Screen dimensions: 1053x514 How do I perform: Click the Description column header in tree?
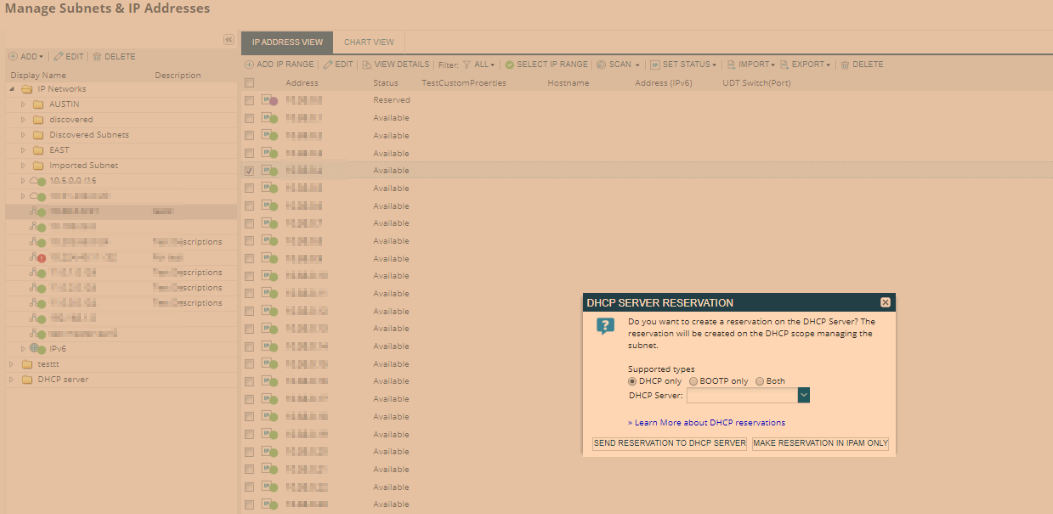point(178,75)
